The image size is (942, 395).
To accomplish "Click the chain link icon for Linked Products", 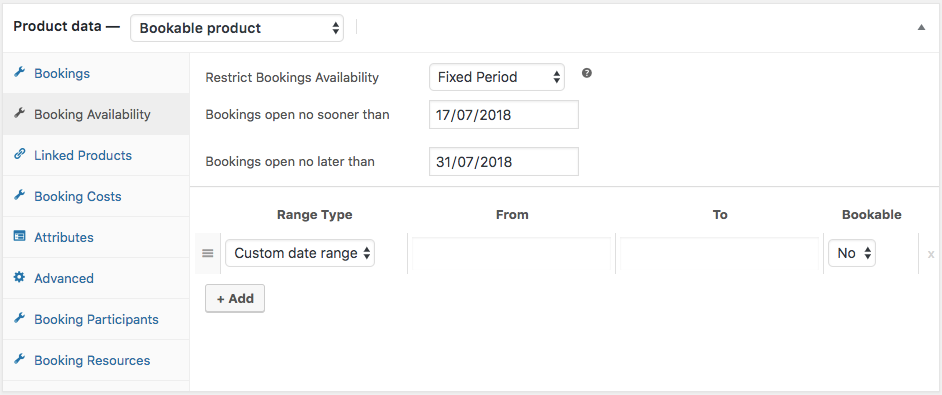I will (x=19, y=155).
